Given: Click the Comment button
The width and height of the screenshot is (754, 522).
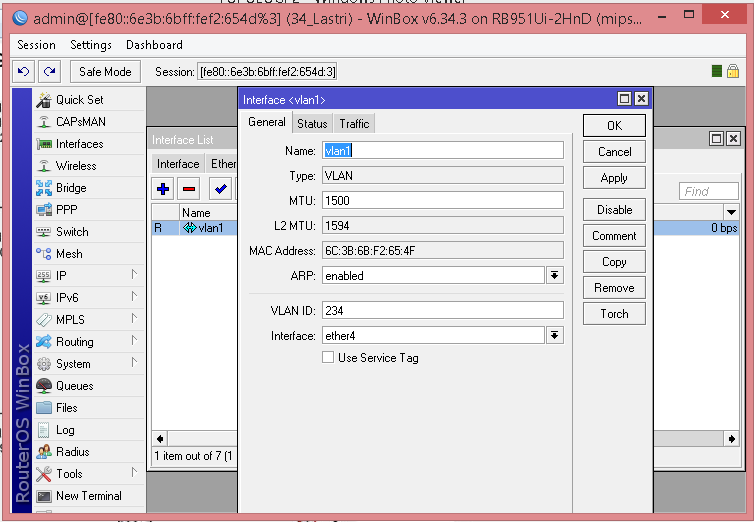Looking at the screenshot, I should click(614, 236).
